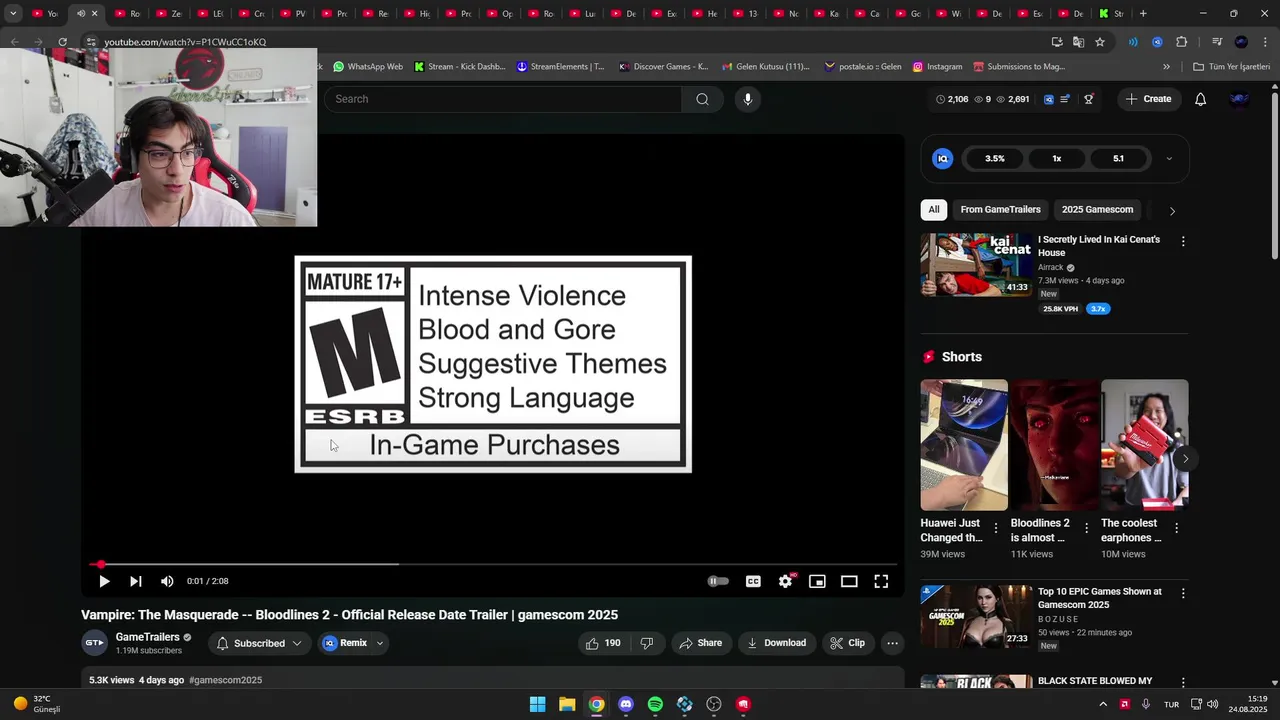1280x720 pixels.
Task: Select the 2025 Gamescom chip
Action: (1097, 210)
